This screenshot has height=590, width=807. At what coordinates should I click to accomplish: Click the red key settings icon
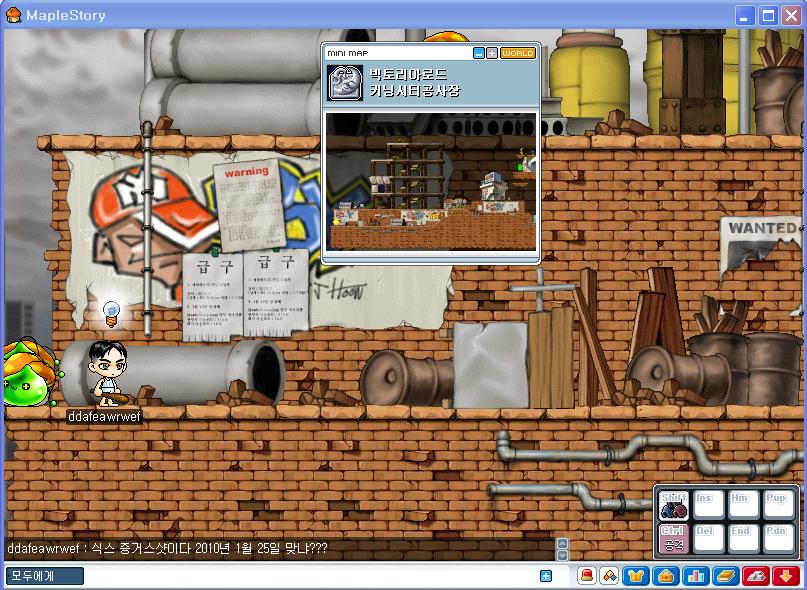pos(756,576)
